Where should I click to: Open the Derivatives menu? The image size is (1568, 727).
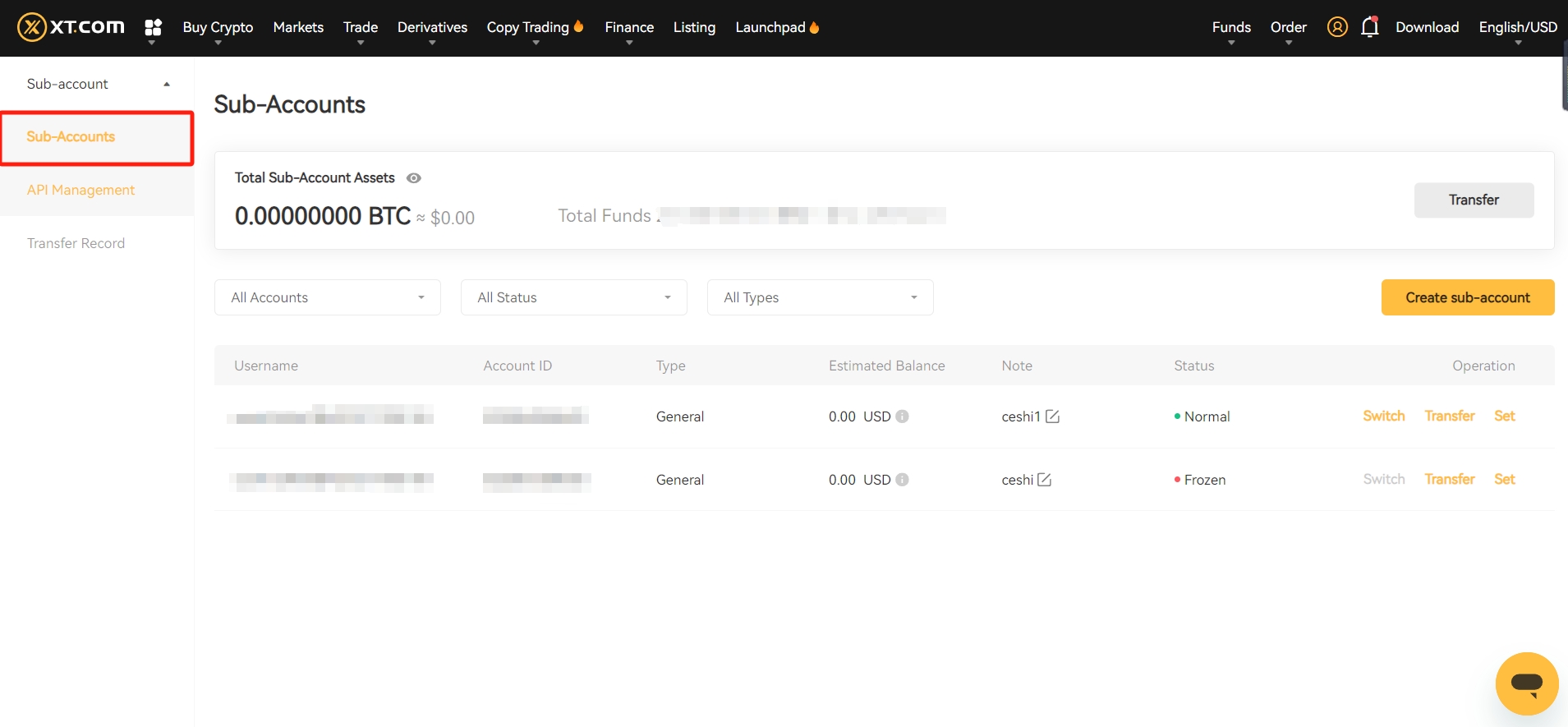pyautogui.click(x=432, y=28)
